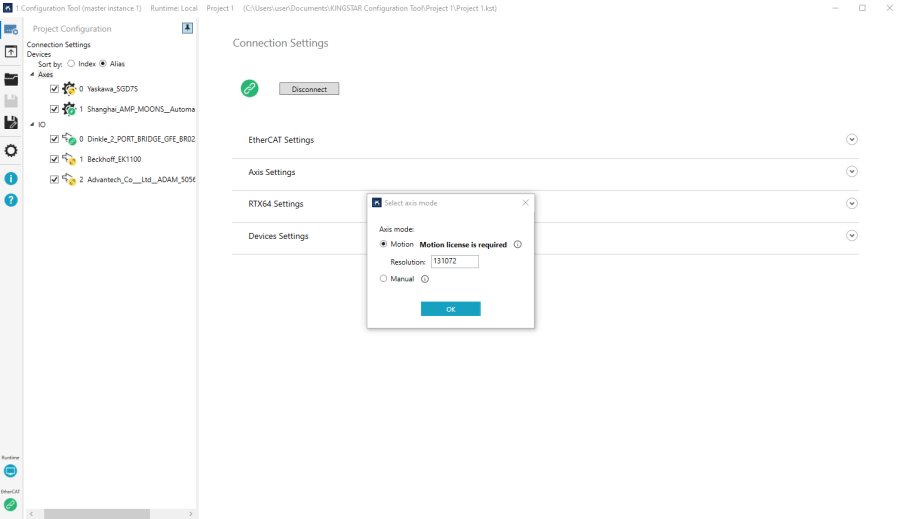Uncheck the Yaskawa_SGD7S axis checkbox
Image resolution: width=900 pixels, height=519 pixels.
coord(55,88)
